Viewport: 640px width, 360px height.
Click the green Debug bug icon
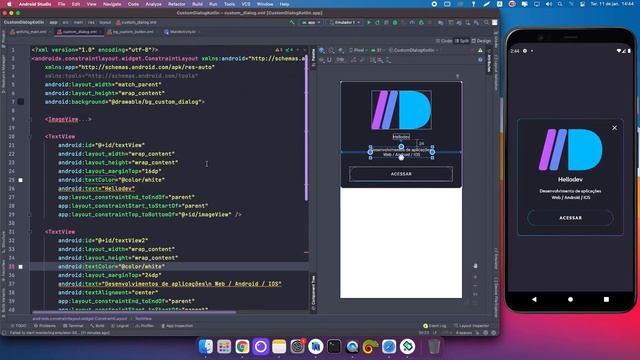point(395,22)
